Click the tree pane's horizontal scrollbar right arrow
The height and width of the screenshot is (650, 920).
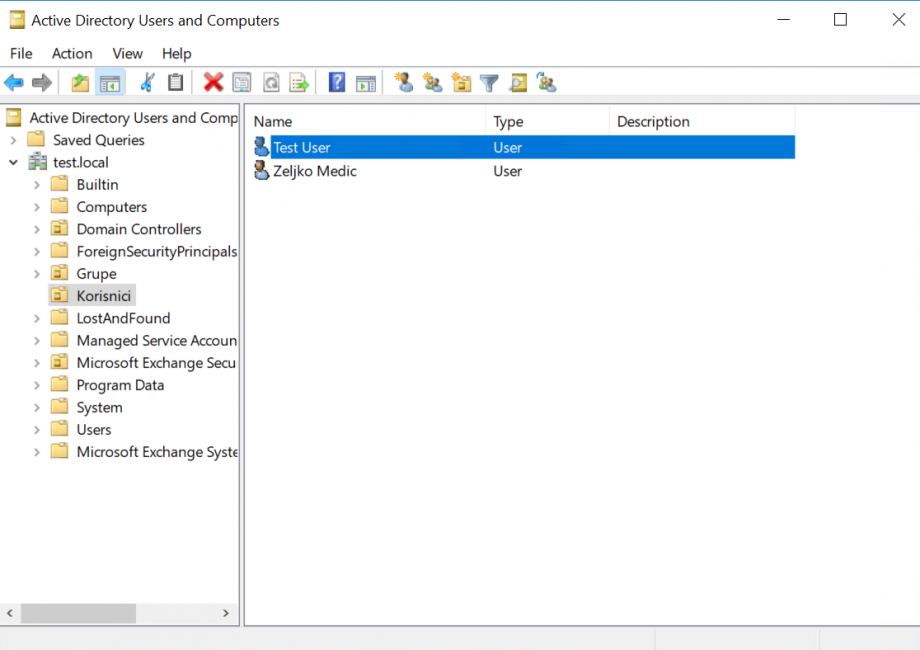tap(226, 613)
